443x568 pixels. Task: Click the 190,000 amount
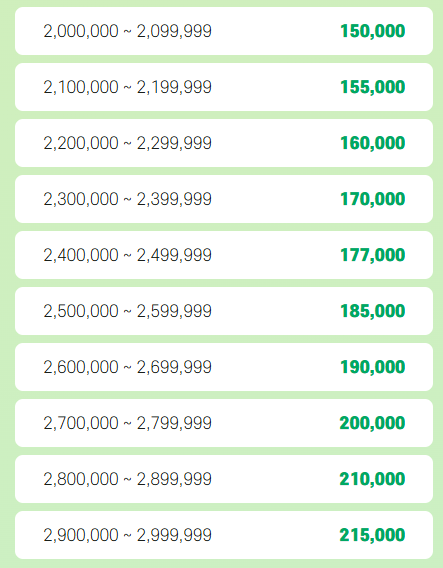click(x=372, y=367)
